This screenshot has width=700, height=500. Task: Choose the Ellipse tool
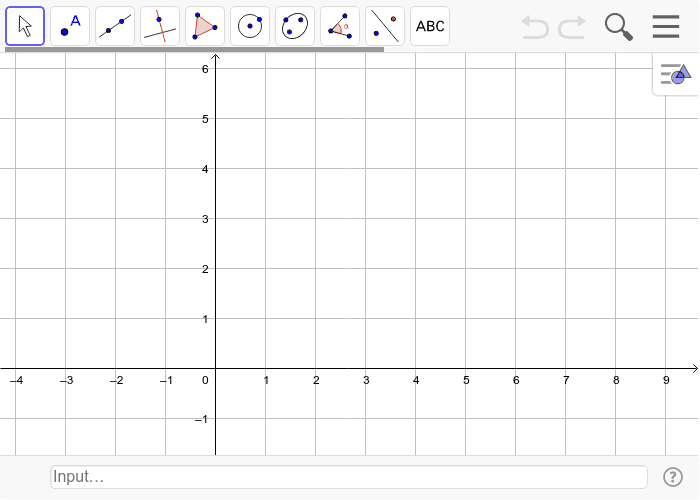(x=295, y=26)
